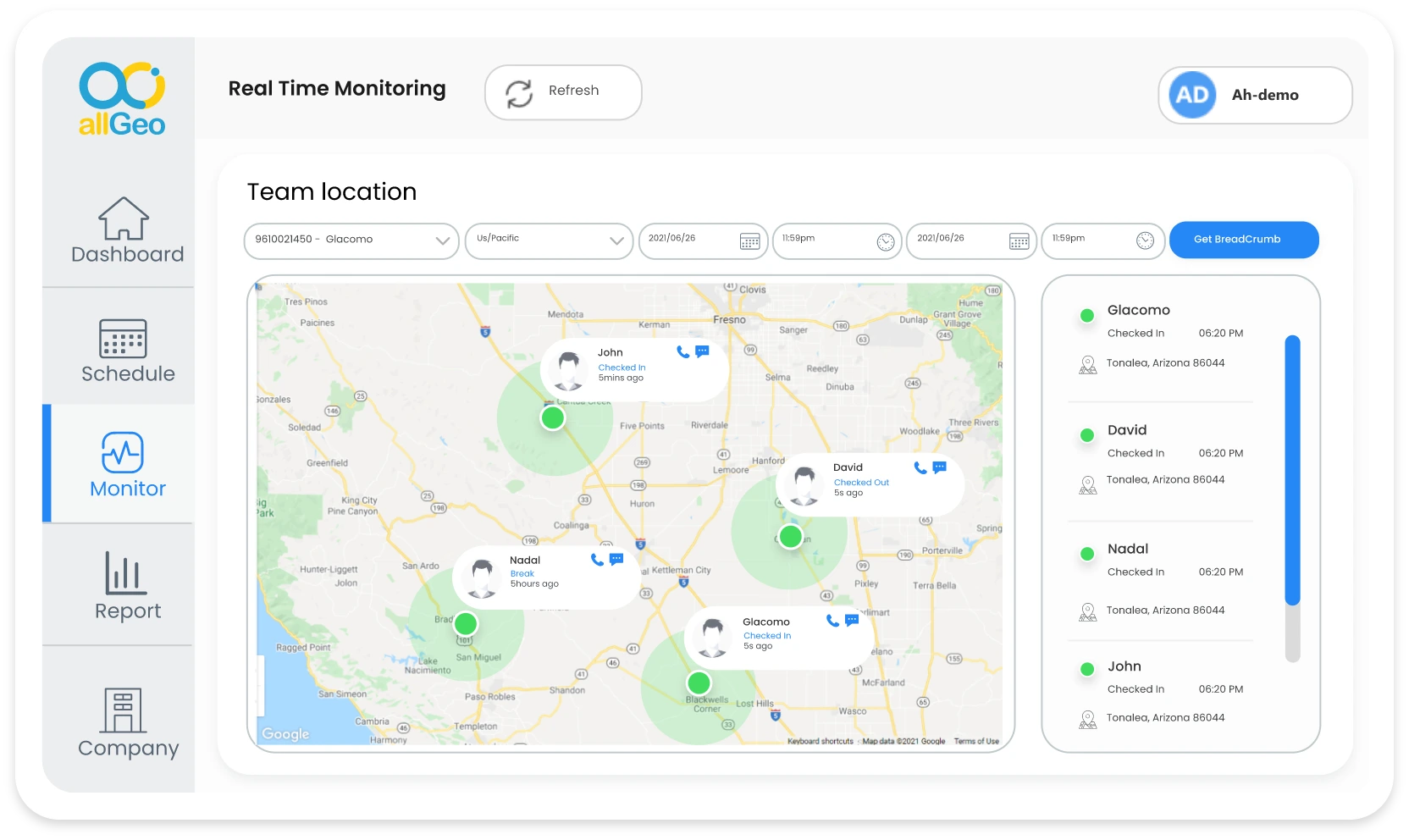
Task: Click the phone icon on John's card
Action: click(x=681, y=353)
